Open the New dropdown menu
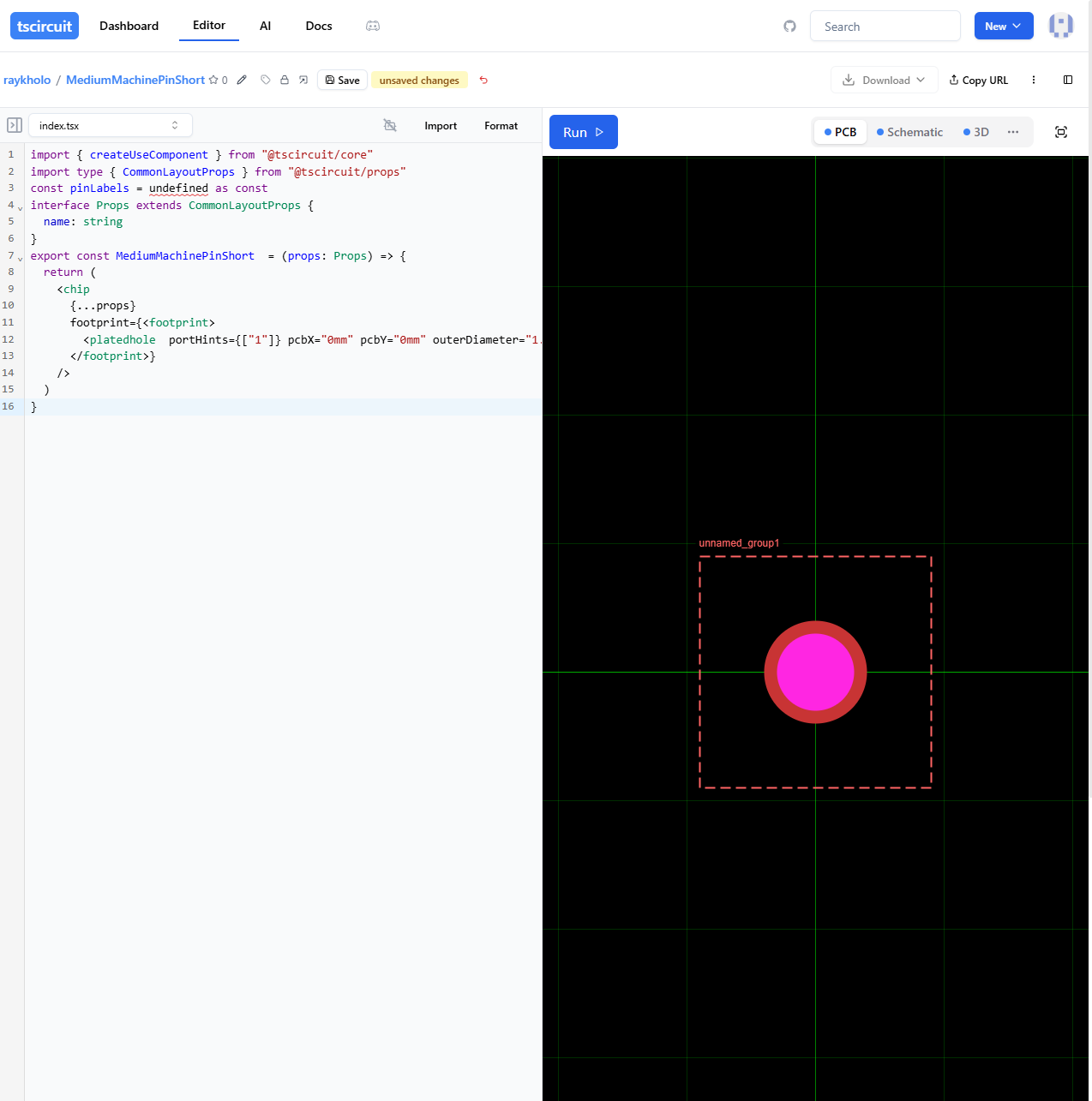Image resolution: width=1092 pixels, height=1101 pixels. [1003, 27]
